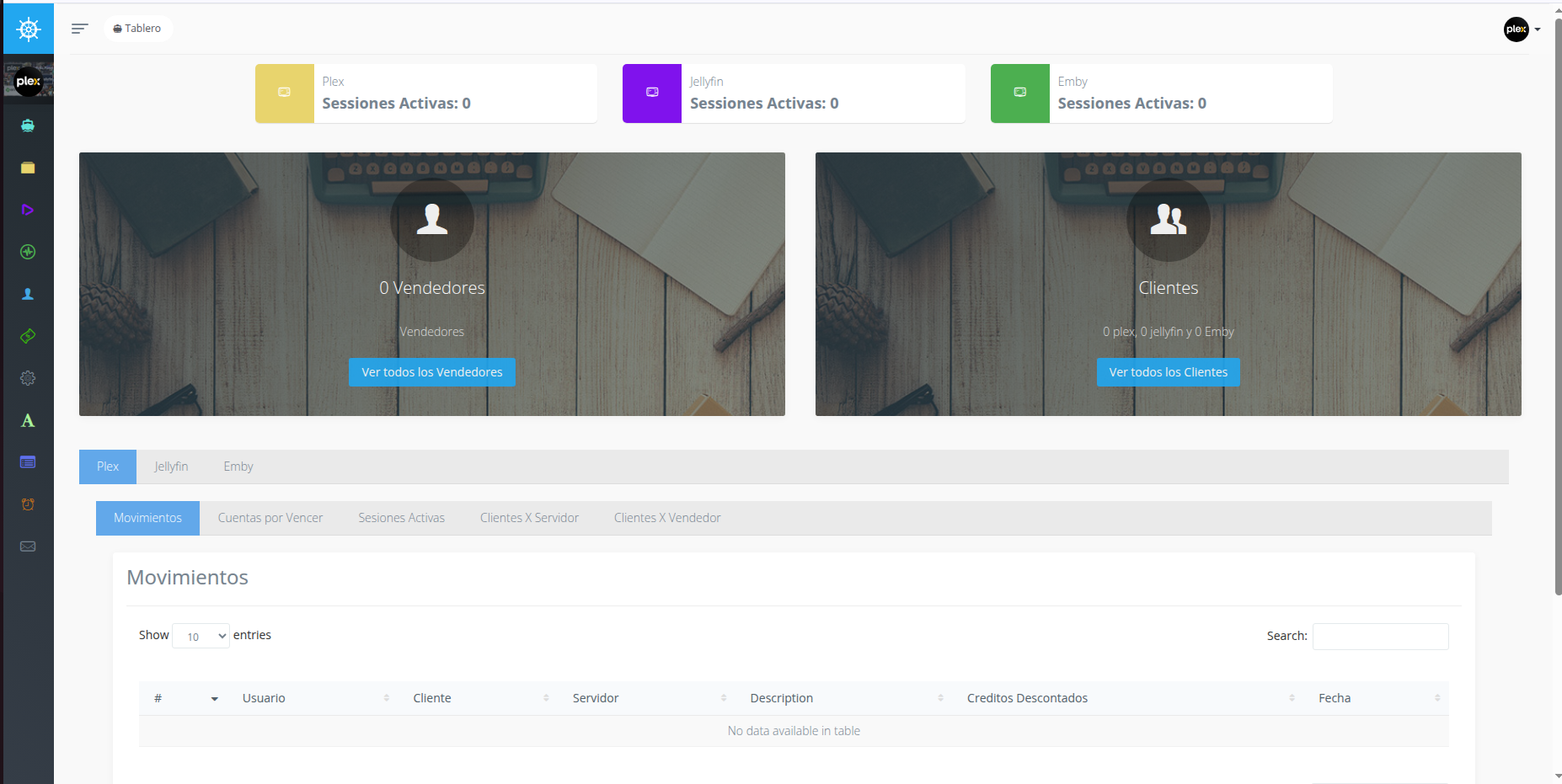Click the ship's wheel logo icon
The height and width of the screenshot is (784, 1562).
click(x=29, y=29)
